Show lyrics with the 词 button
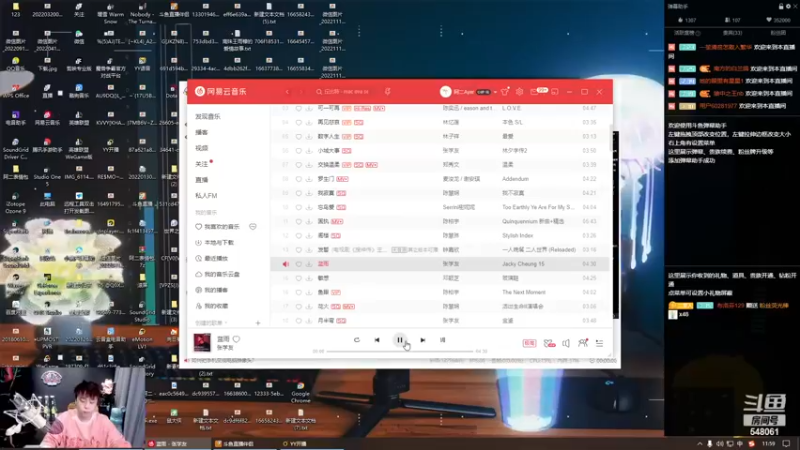Screen dimensions: 800x450 [442, 340]
